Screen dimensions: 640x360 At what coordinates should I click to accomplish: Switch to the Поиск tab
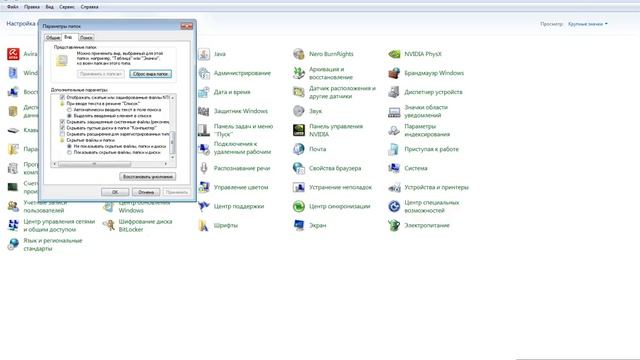tap(86, 38)
